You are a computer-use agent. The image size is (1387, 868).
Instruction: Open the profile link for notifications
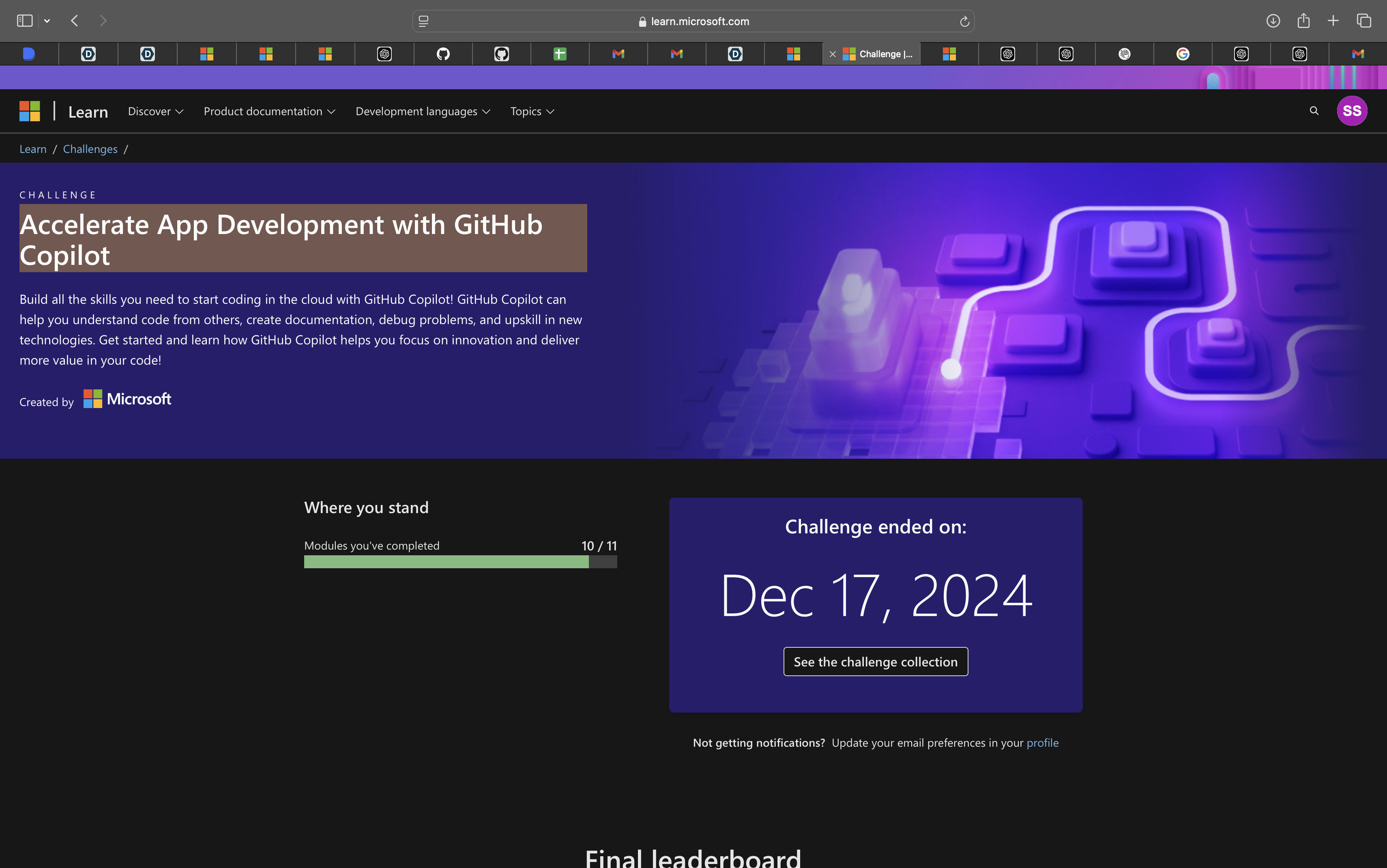click(x=1042, y=743)
